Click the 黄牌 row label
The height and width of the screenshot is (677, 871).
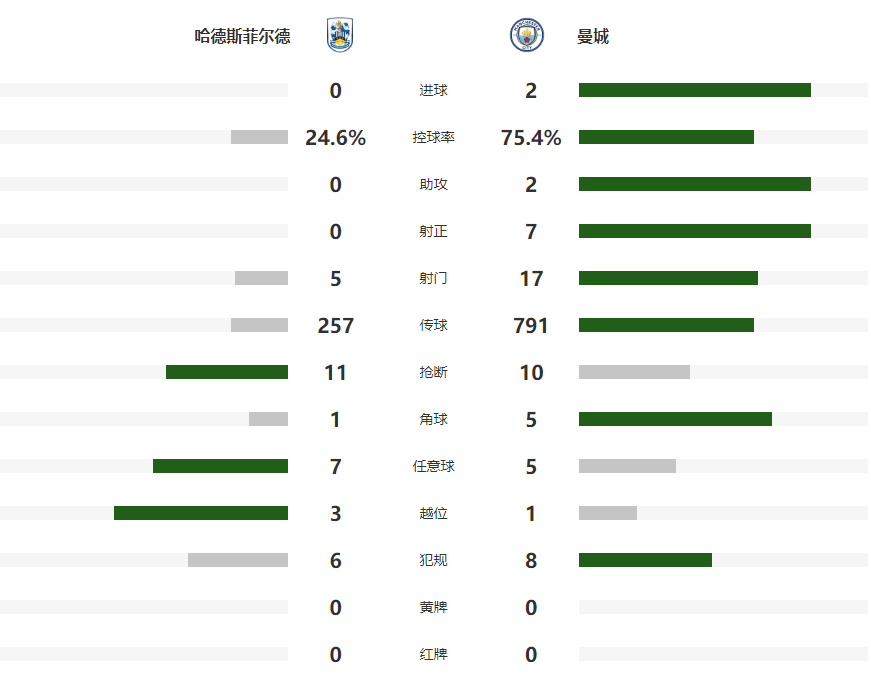pos(433,608)
